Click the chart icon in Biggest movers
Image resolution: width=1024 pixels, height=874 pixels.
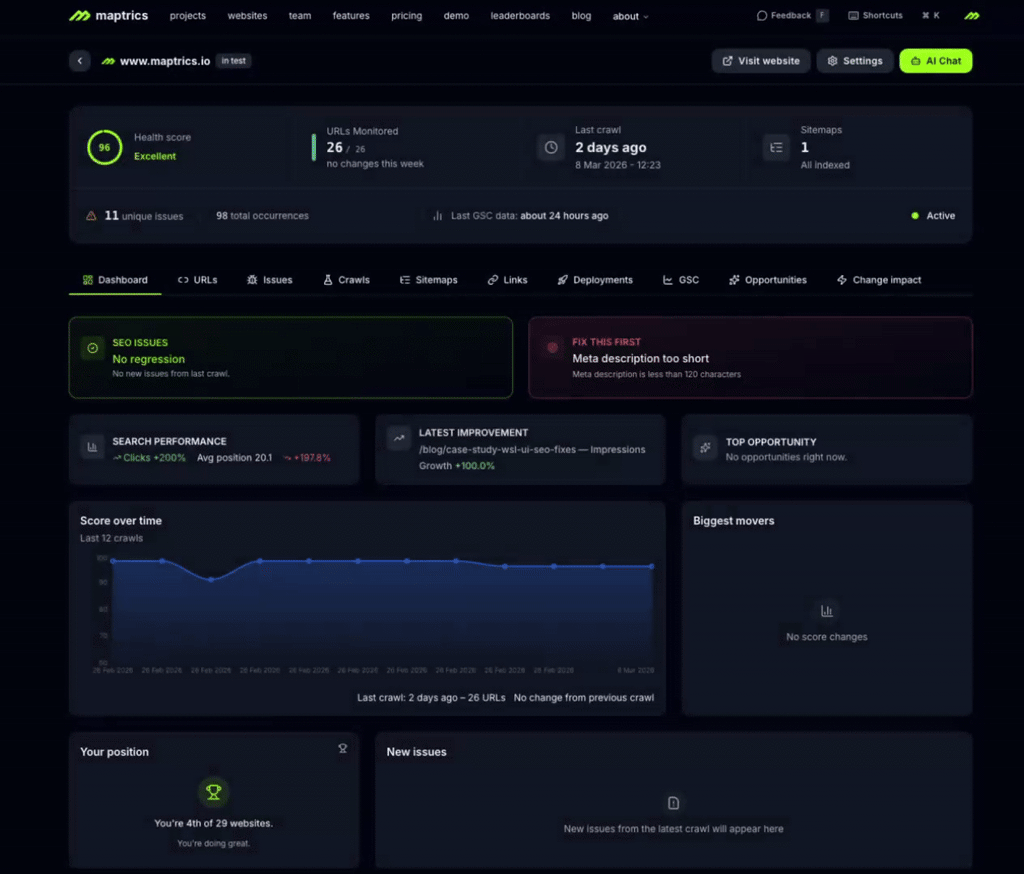coord(827,611)
